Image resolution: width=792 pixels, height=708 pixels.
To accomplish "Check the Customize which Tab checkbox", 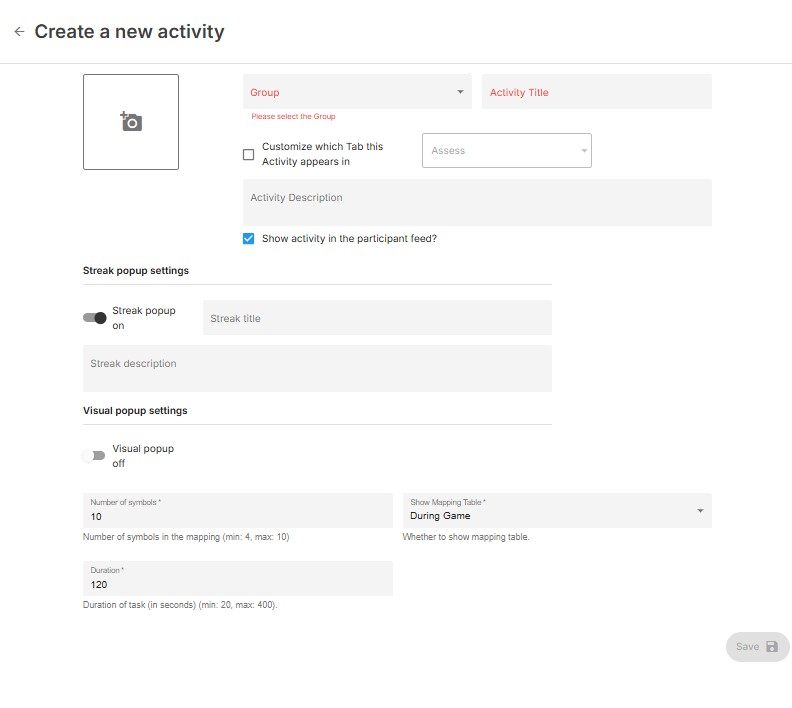I will click(x=249, y=154).
